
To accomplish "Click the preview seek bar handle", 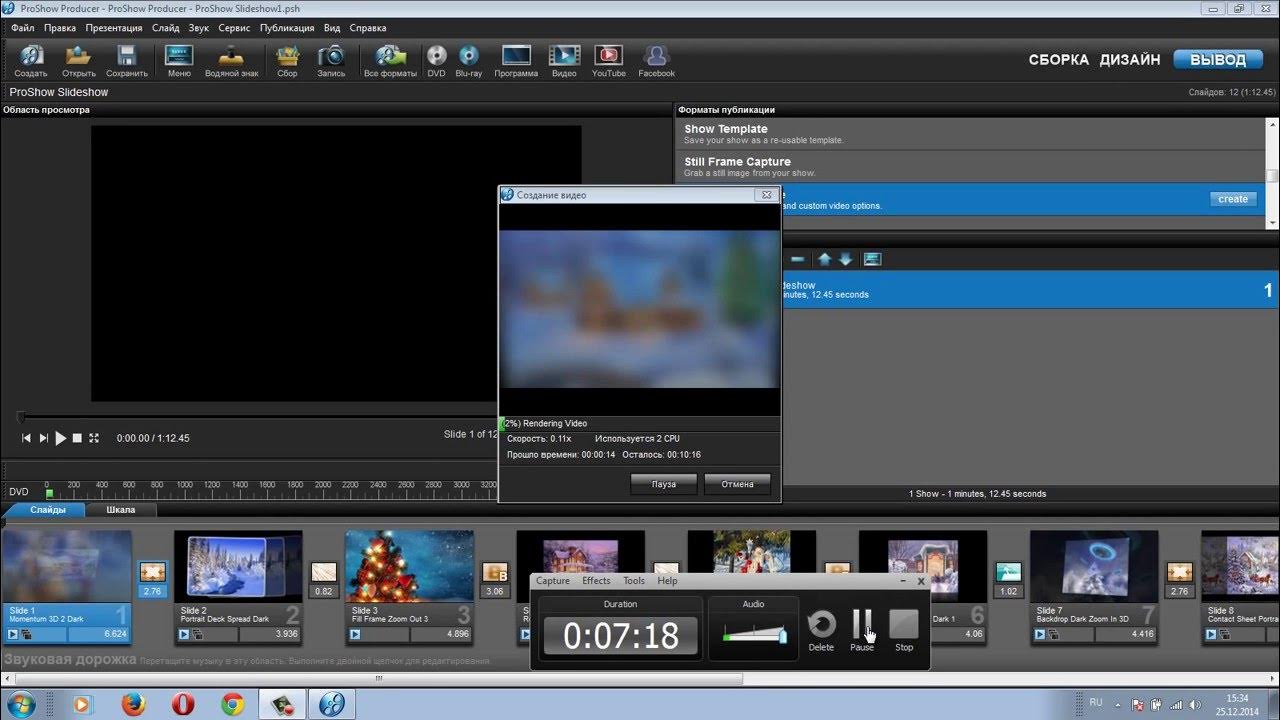I will [x=21, y=417].
